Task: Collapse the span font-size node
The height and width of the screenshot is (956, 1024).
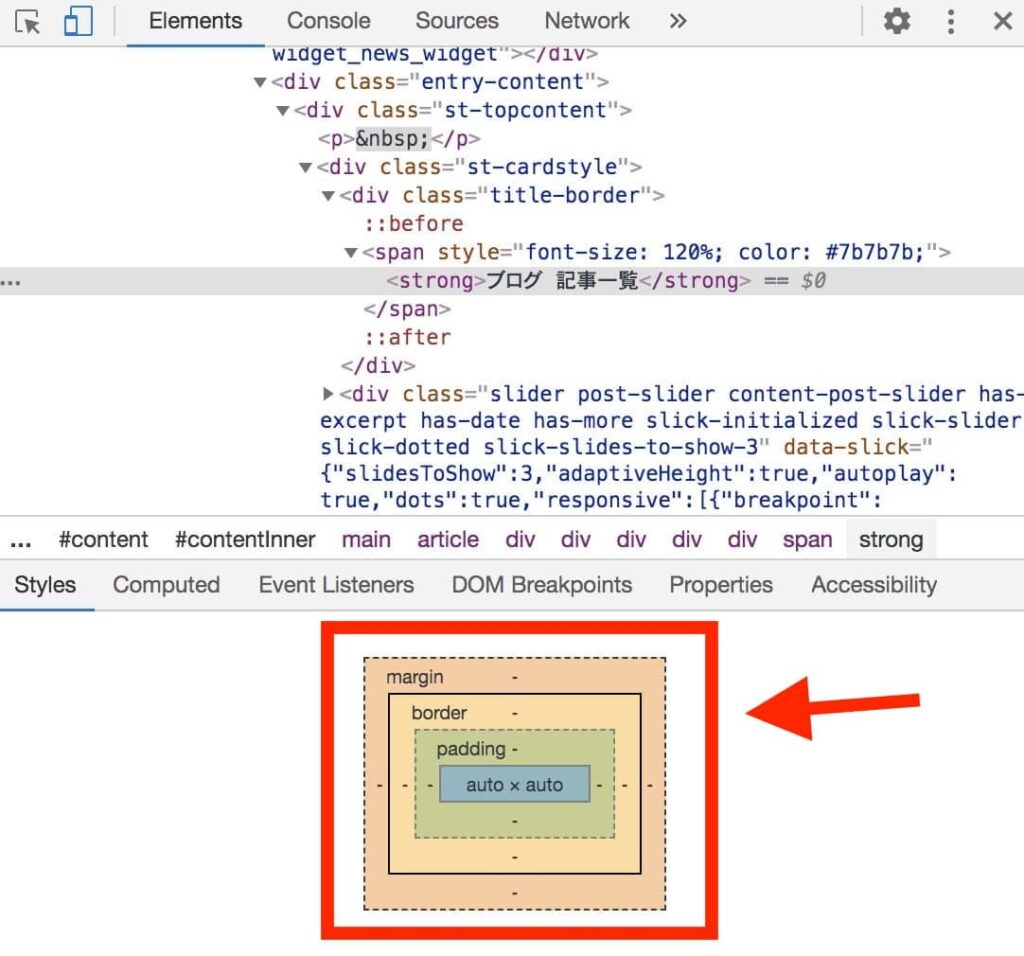Action: point(351,253)
